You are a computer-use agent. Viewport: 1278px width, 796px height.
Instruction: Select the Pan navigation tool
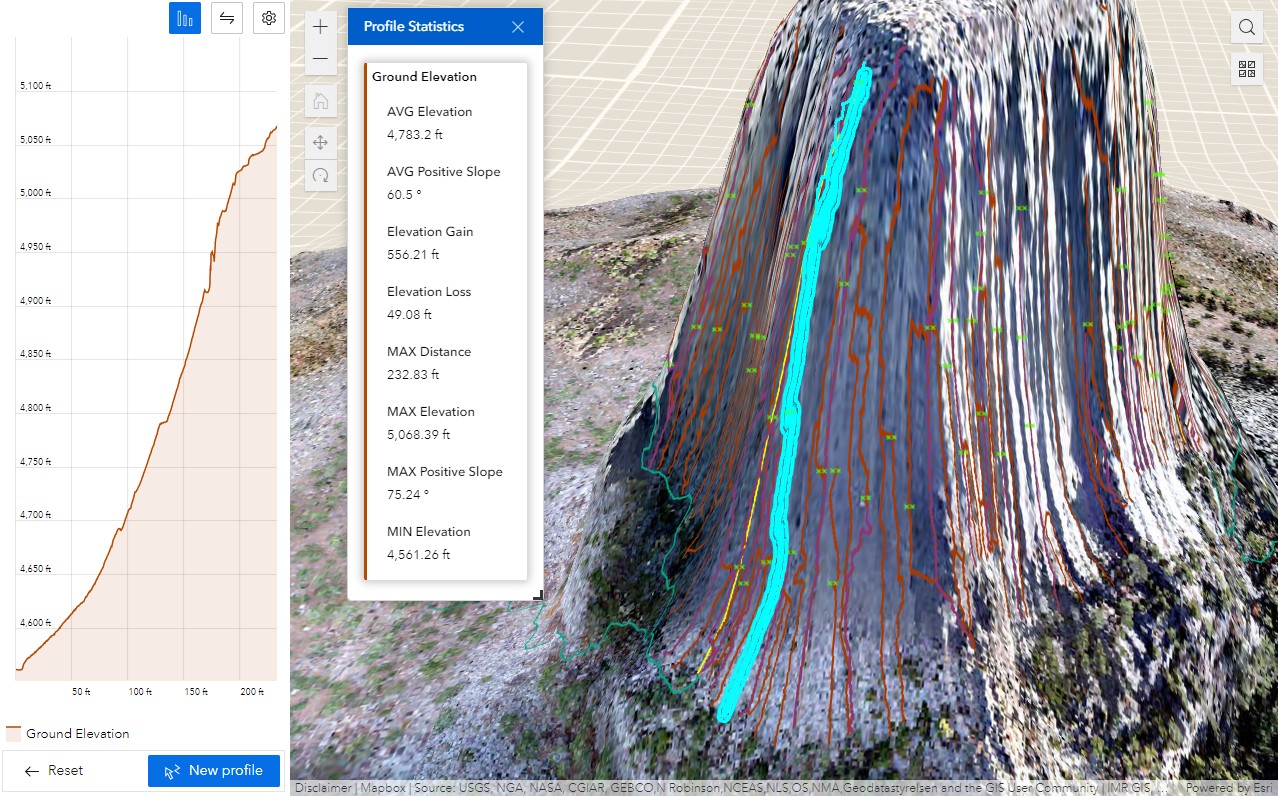tap(320, 142)
